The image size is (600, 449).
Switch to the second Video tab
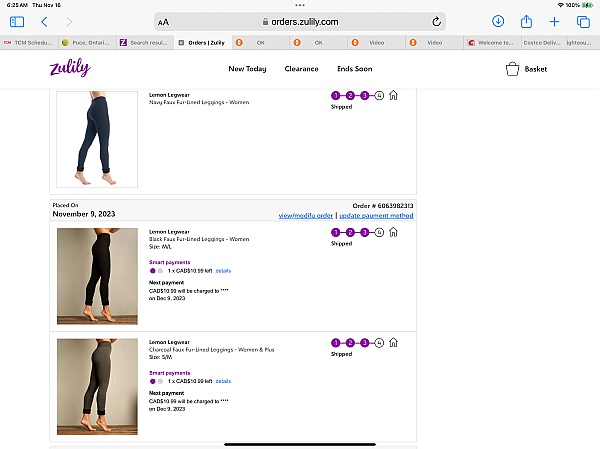435,42
